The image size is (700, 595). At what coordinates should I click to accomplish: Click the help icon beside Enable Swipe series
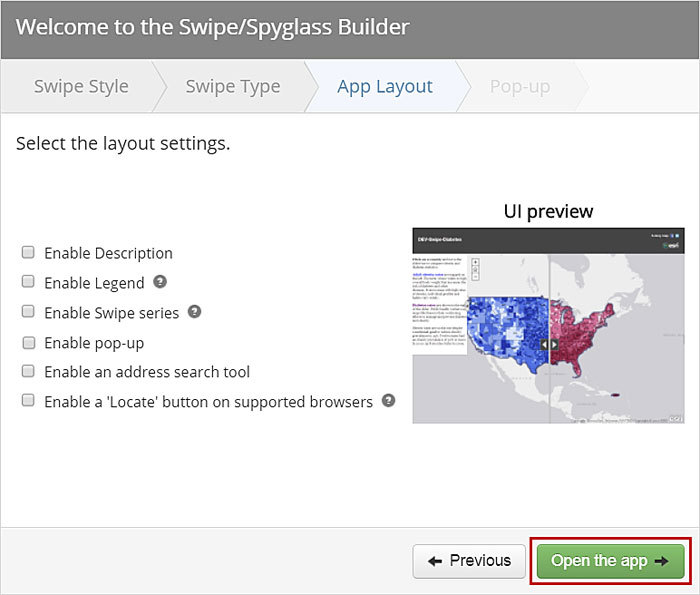pos(195,312)
